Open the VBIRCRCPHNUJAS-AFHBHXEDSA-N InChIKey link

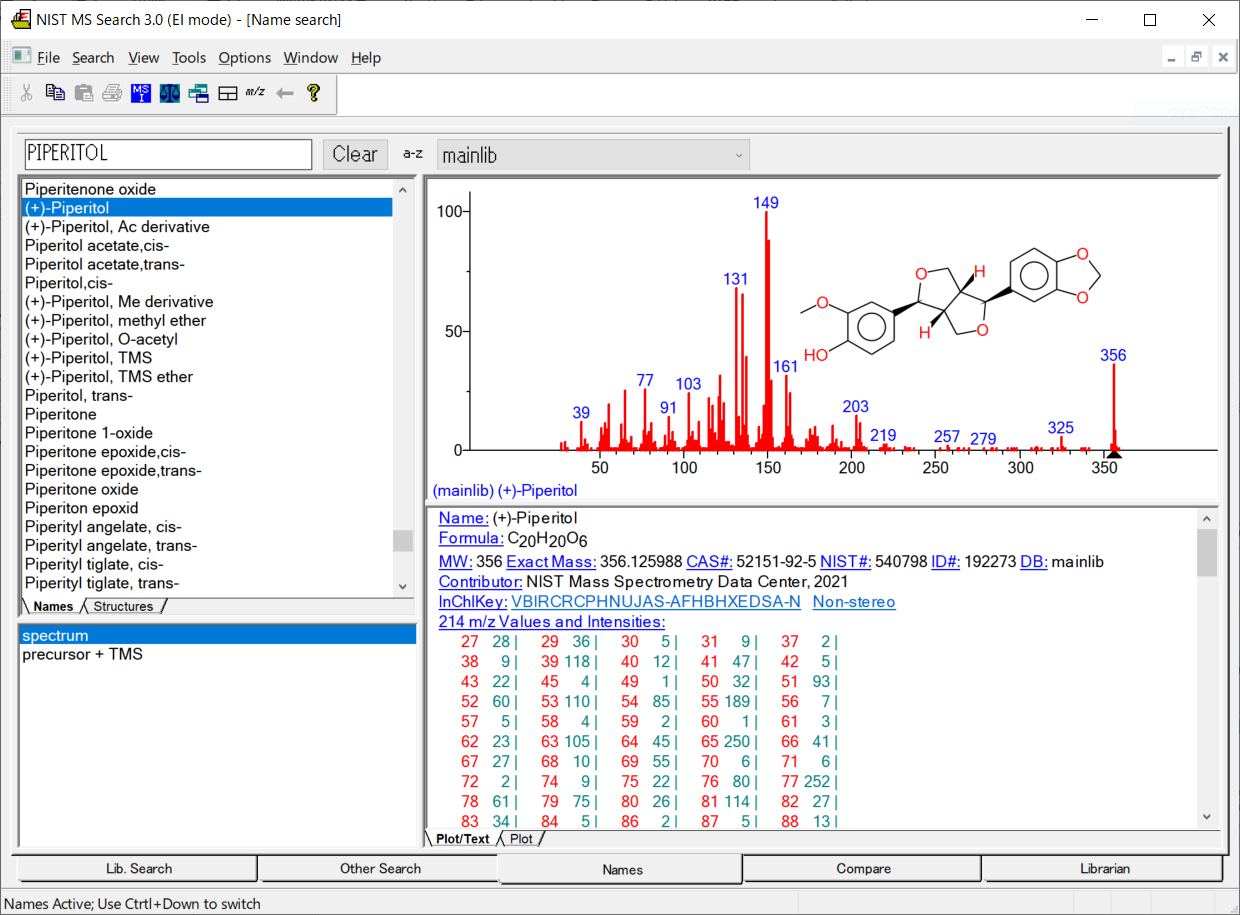tap(656, 602)
